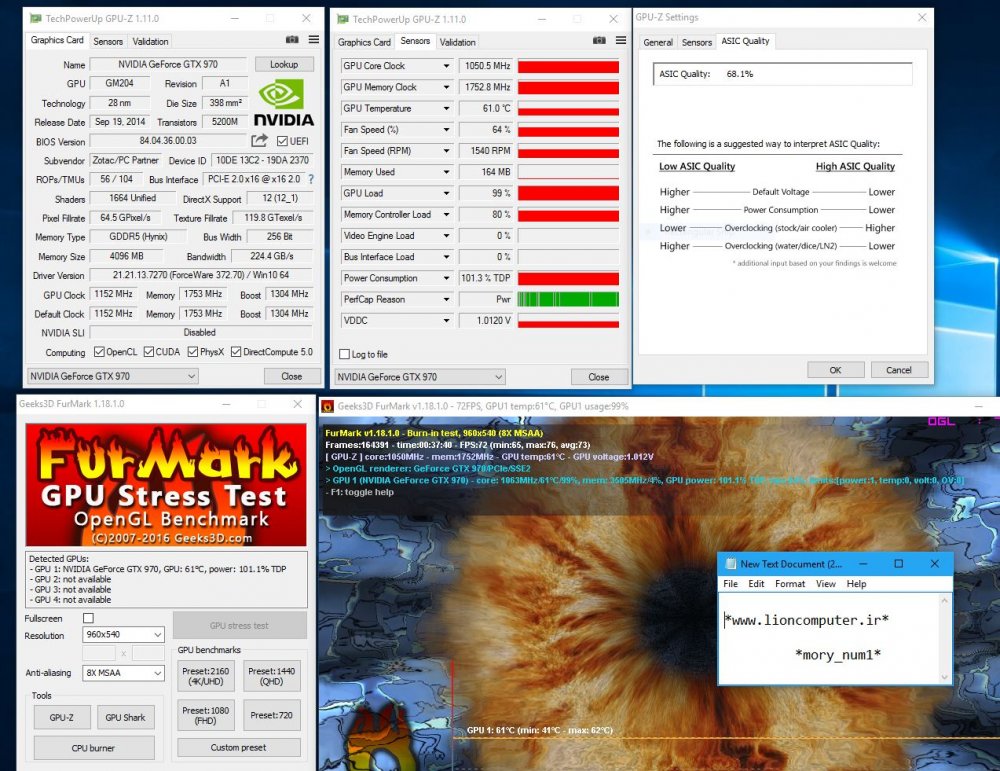Click the Preset:1080 (FHD) benchmark button
Screen dimensions: 1000x771
(206, 715)
